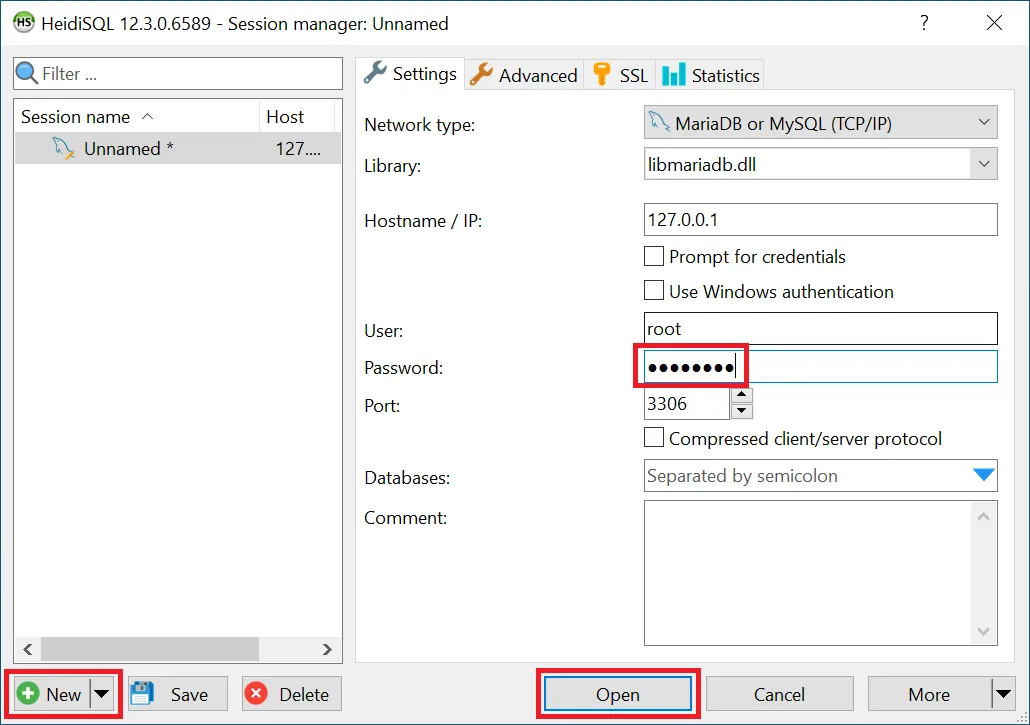Screen dimensions: 1030x725
Task: Enable Prompt for credentials checkbox
Action: tap(654, 257)
